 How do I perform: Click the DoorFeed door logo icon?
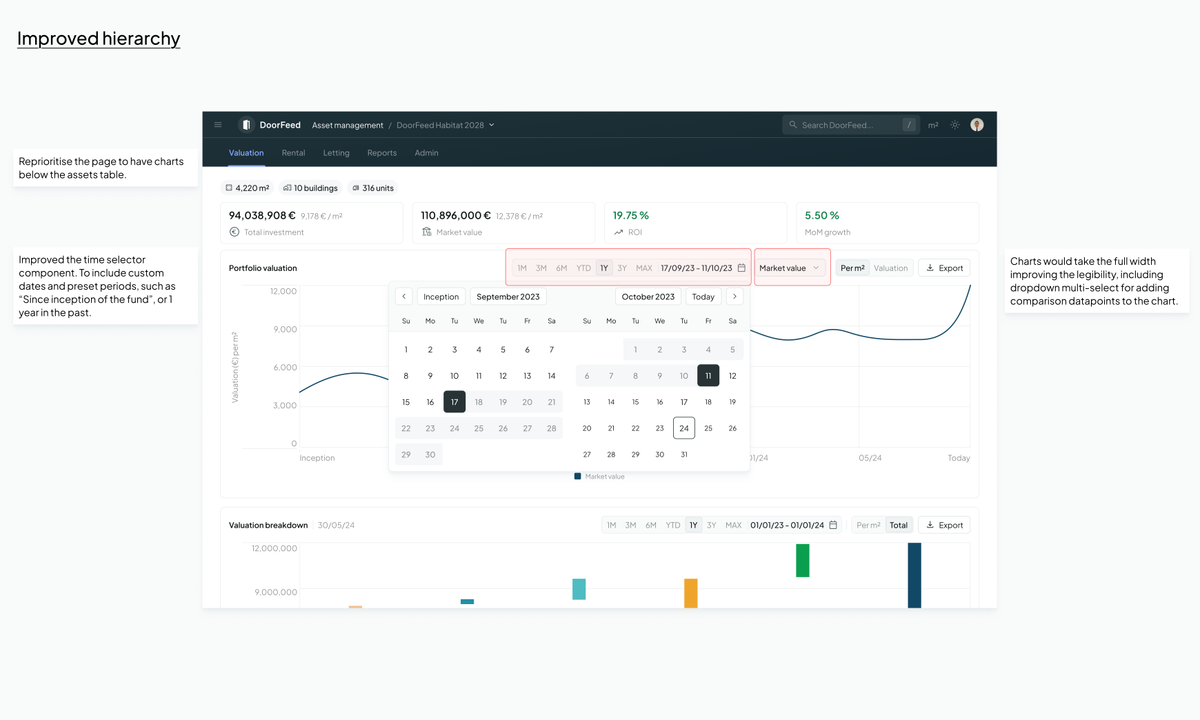246,125
